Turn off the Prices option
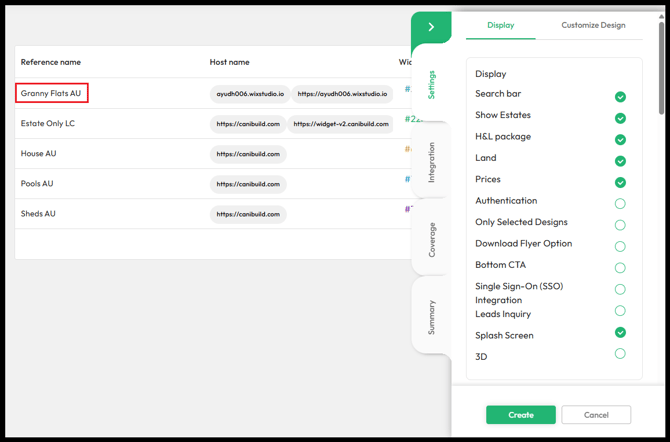 pyautogui.click(x=620, y=183)
